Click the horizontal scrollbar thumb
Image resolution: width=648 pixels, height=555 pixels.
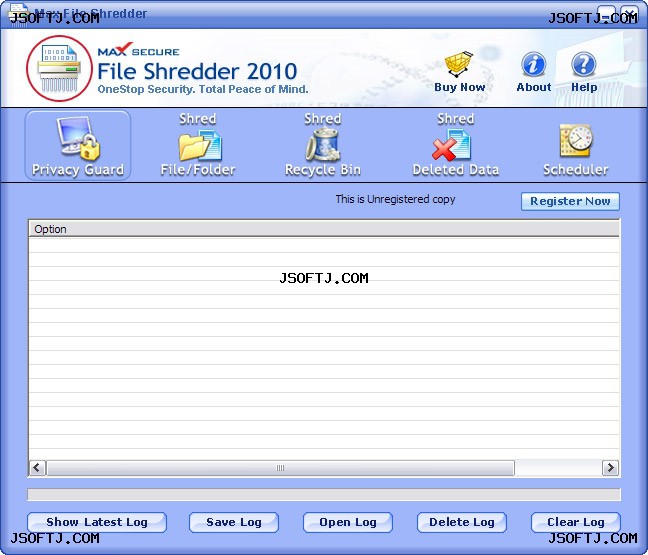pos(281,468)
